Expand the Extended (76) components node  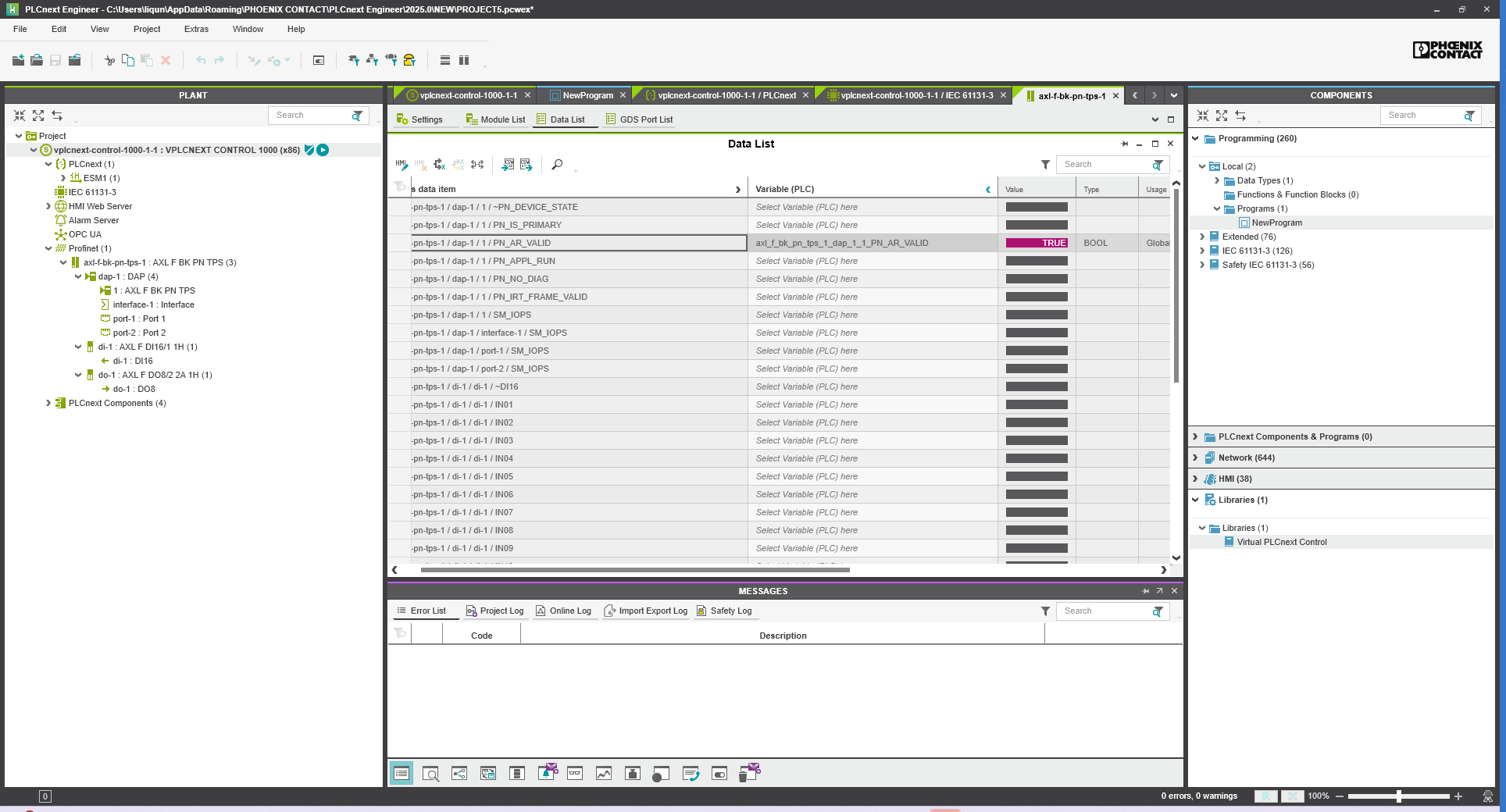(1202, 237)
